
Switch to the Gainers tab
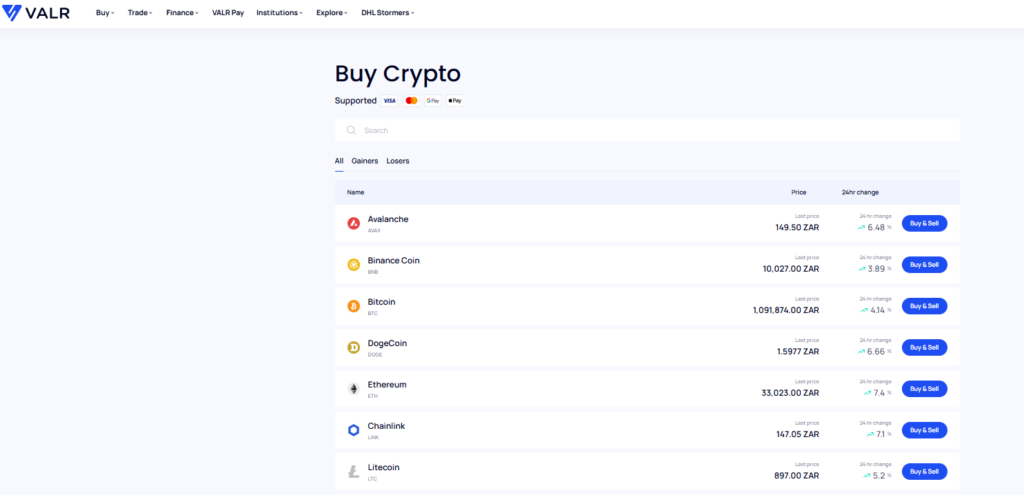(x=364, y=161)
